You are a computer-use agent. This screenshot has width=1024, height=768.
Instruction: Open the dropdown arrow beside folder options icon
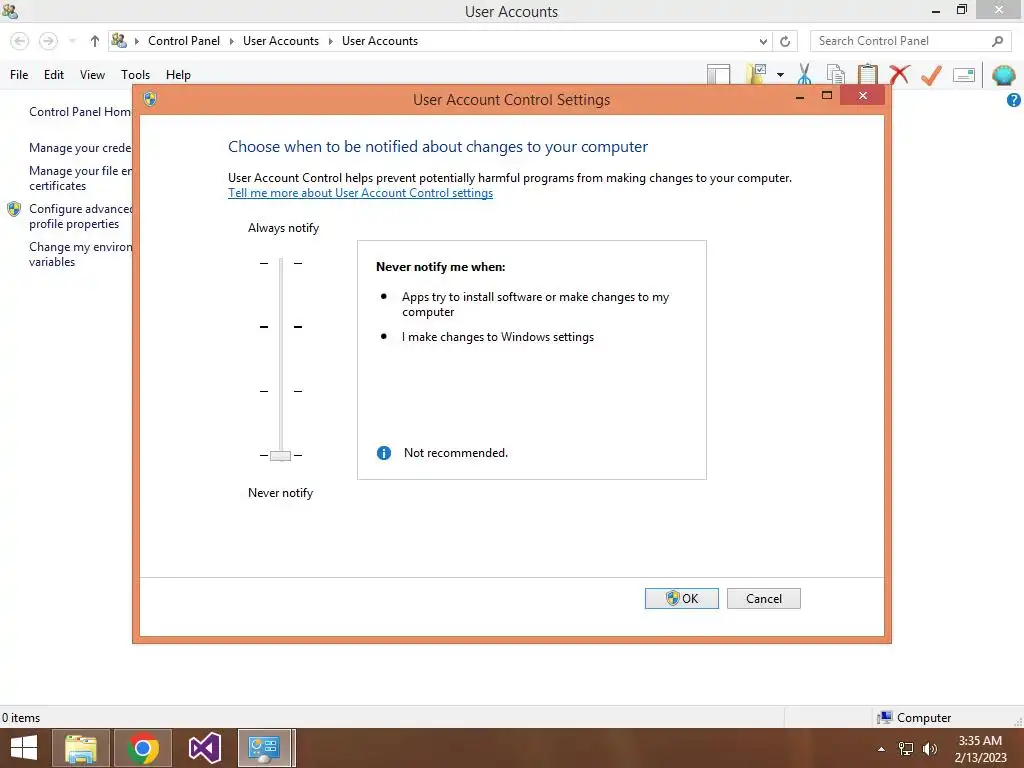click(780, 75)
